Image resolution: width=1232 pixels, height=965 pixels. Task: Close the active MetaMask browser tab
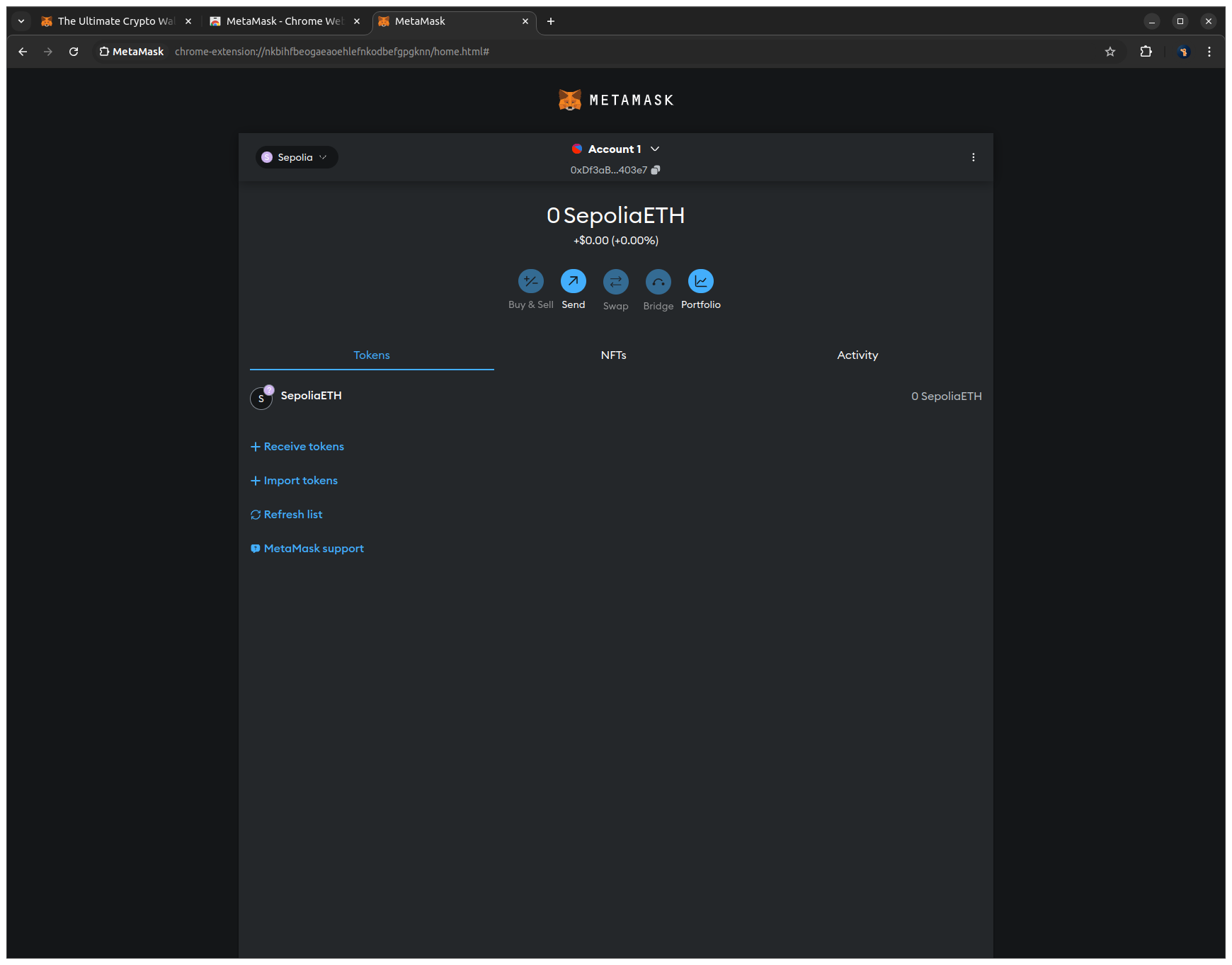click(525, 21)
